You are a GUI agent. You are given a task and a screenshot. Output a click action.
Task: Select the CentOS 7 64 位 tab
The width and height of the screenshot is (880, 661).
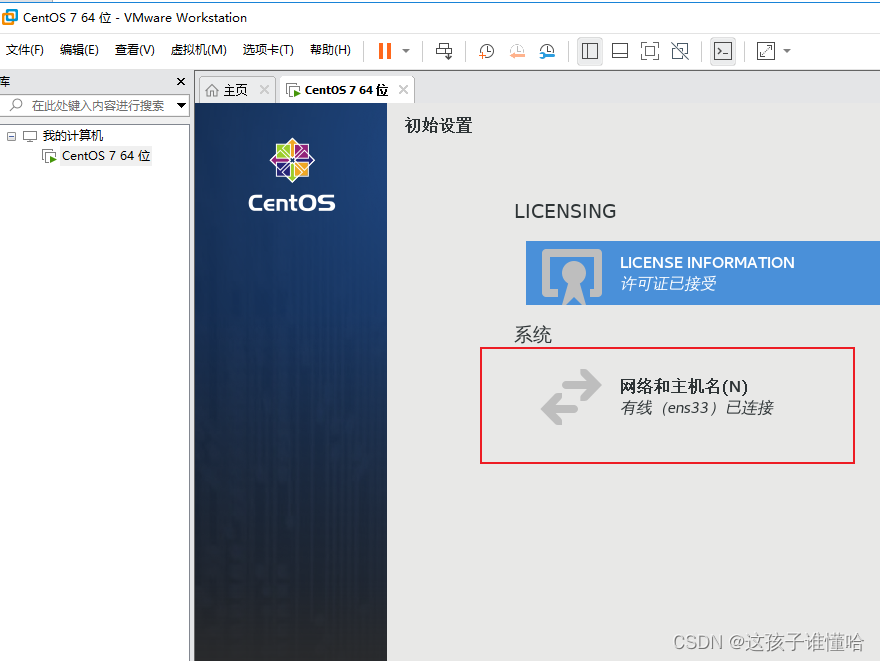[x=346, y=90]
